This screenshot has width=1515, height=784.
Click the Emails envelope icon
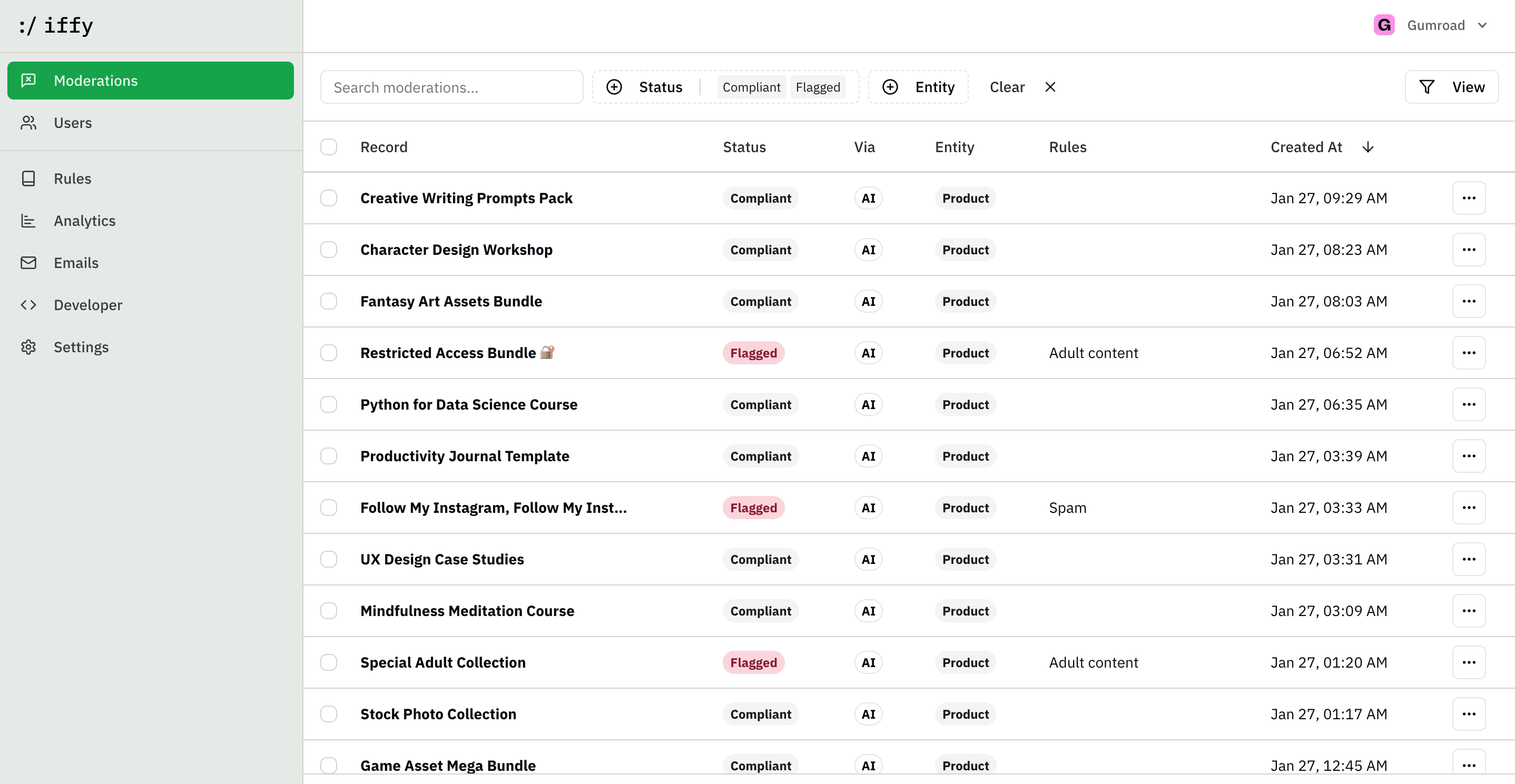point(29,262)
